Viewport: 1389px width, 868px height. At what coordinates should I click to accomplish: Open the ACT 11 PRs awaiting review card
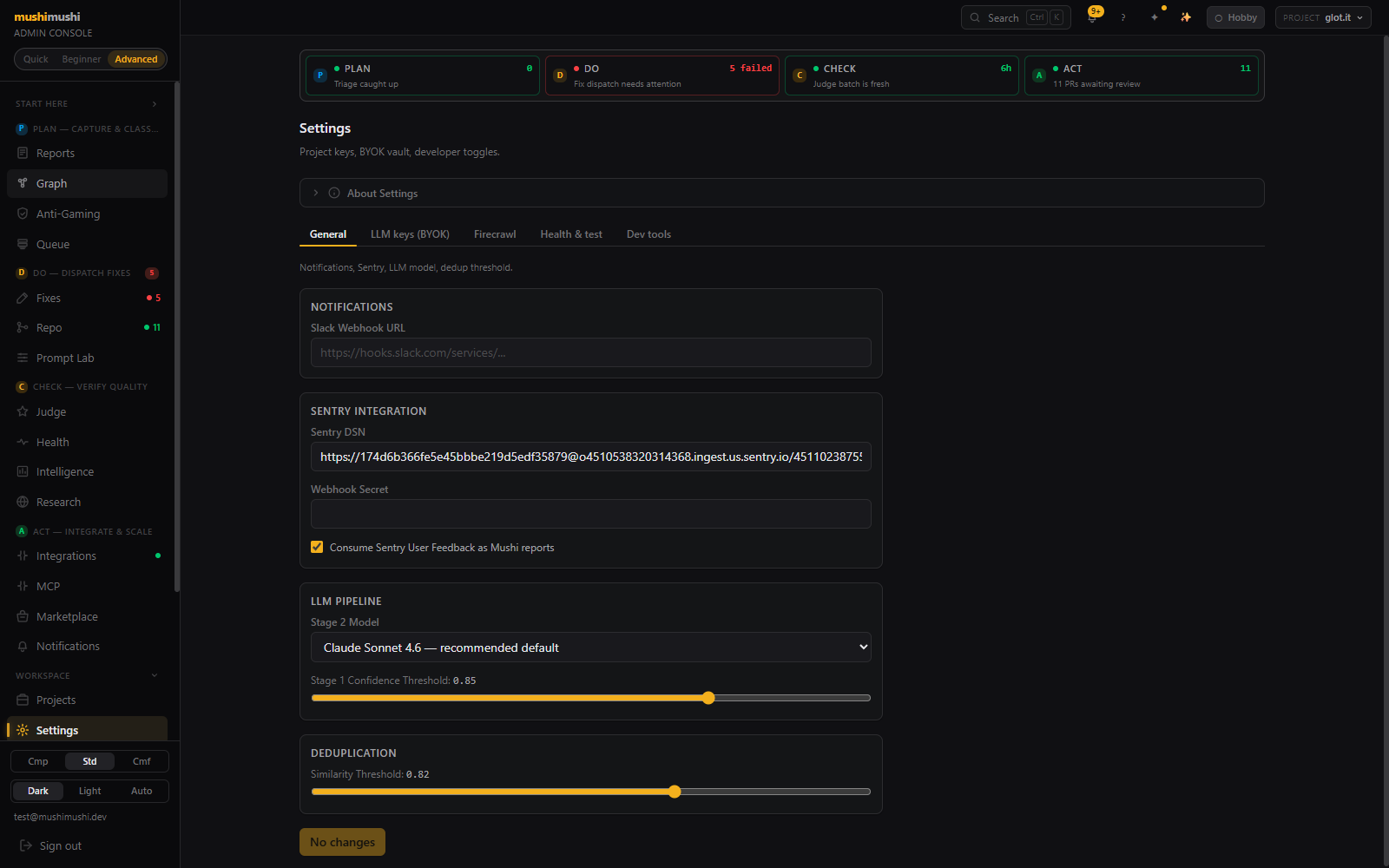(x=1142, y=76)
